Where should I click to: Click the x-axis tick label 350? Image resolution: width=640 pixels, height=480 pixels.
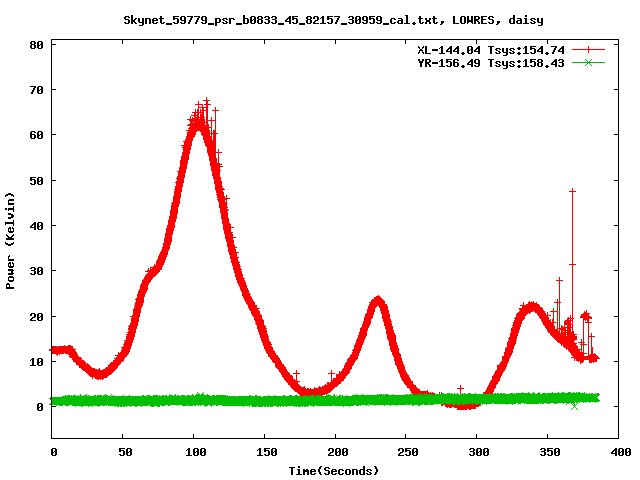pyautogui.click(x=550, y=452)
